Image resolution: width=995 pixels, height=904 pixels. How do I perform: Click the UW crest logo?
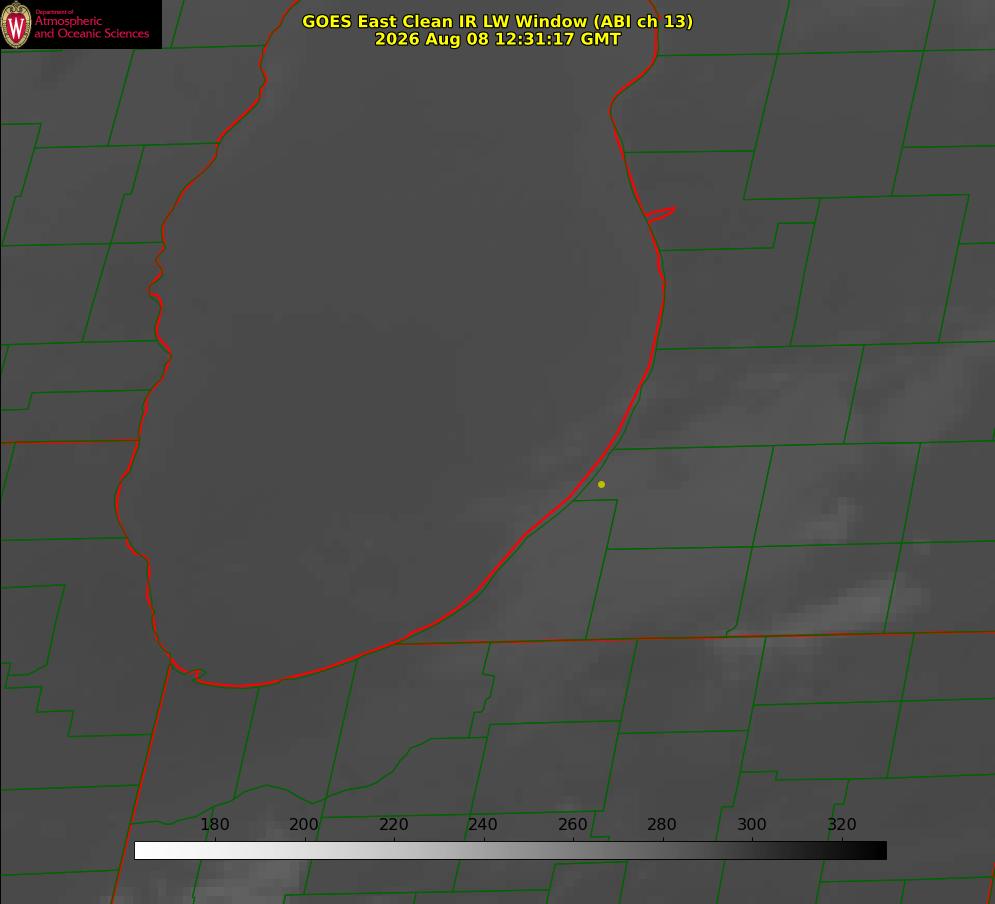coord(16,24)
